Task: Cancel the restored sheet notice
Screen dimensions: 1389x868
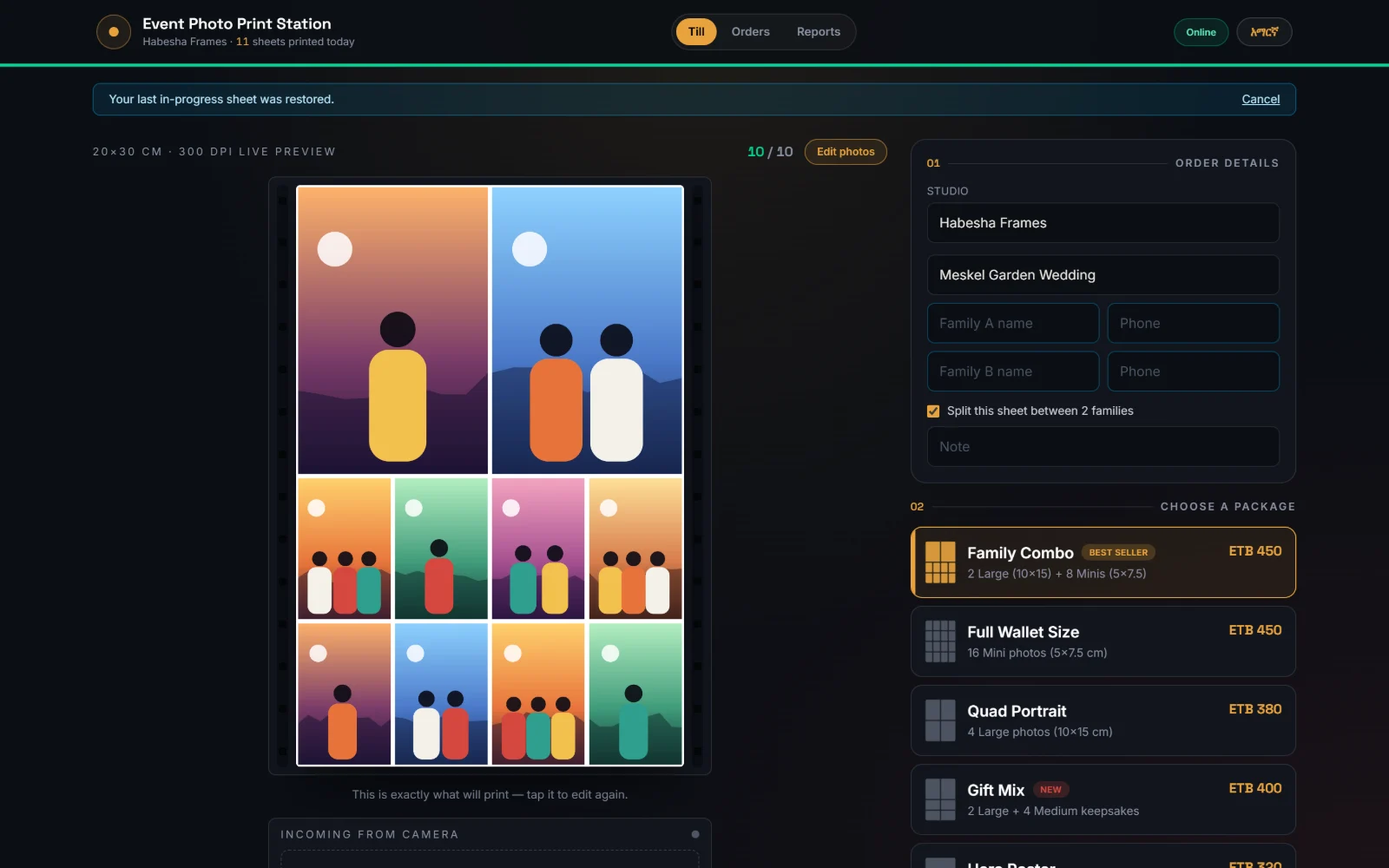Action: [1261, 100]
